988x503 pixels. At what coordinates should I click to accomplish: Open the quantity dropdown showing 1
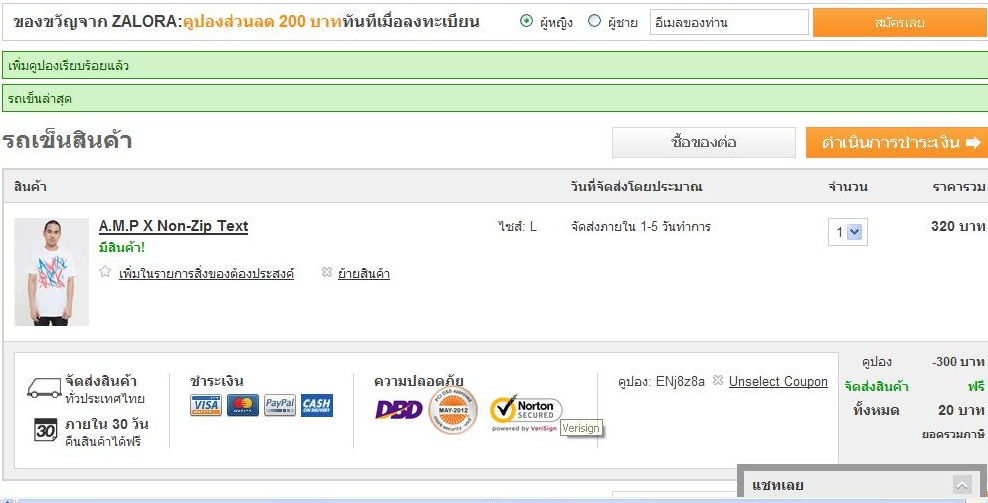pos(847,232)
